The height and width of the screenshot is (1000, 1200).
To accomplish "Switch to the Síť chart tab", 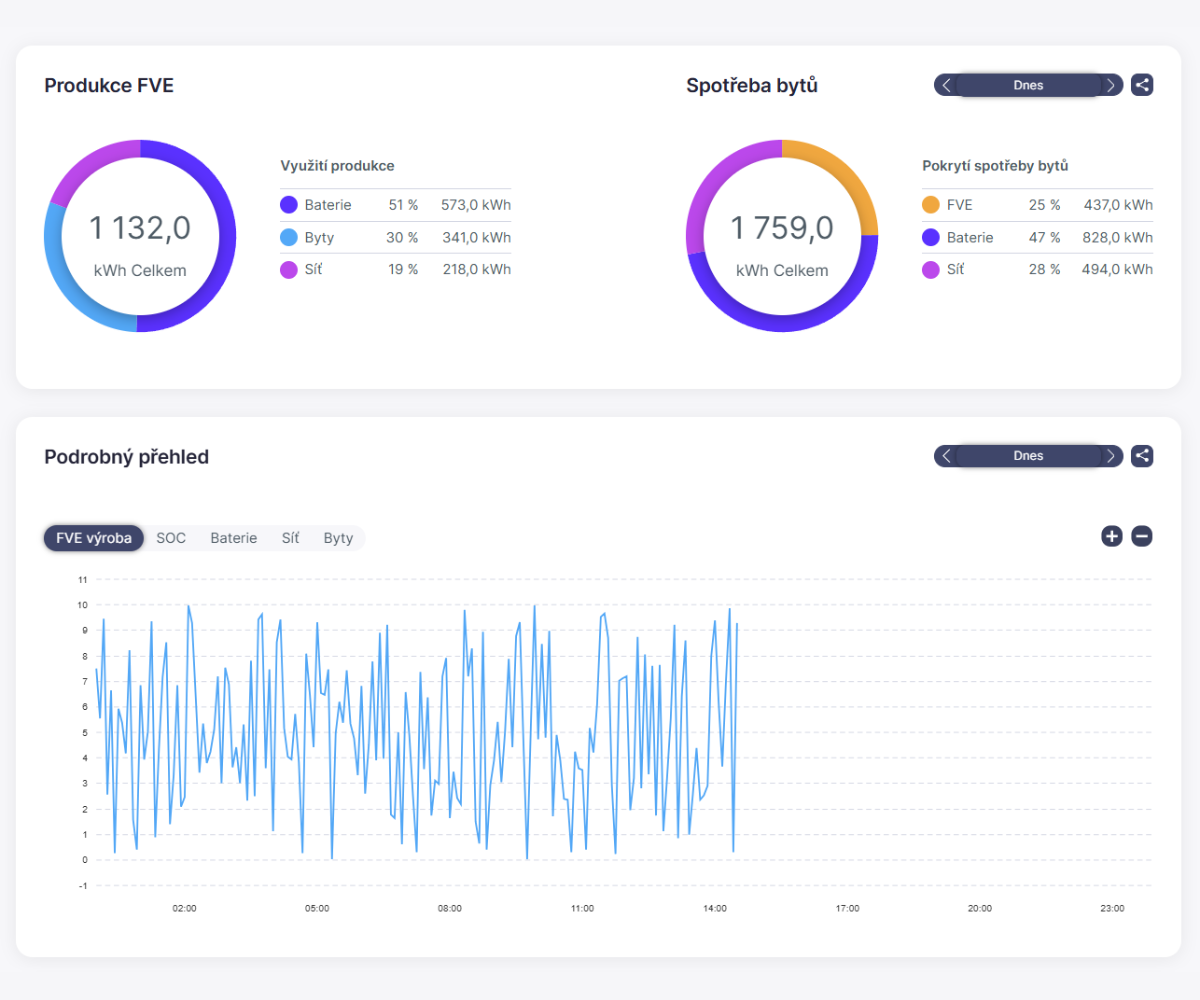I will [x=290, y=538].
